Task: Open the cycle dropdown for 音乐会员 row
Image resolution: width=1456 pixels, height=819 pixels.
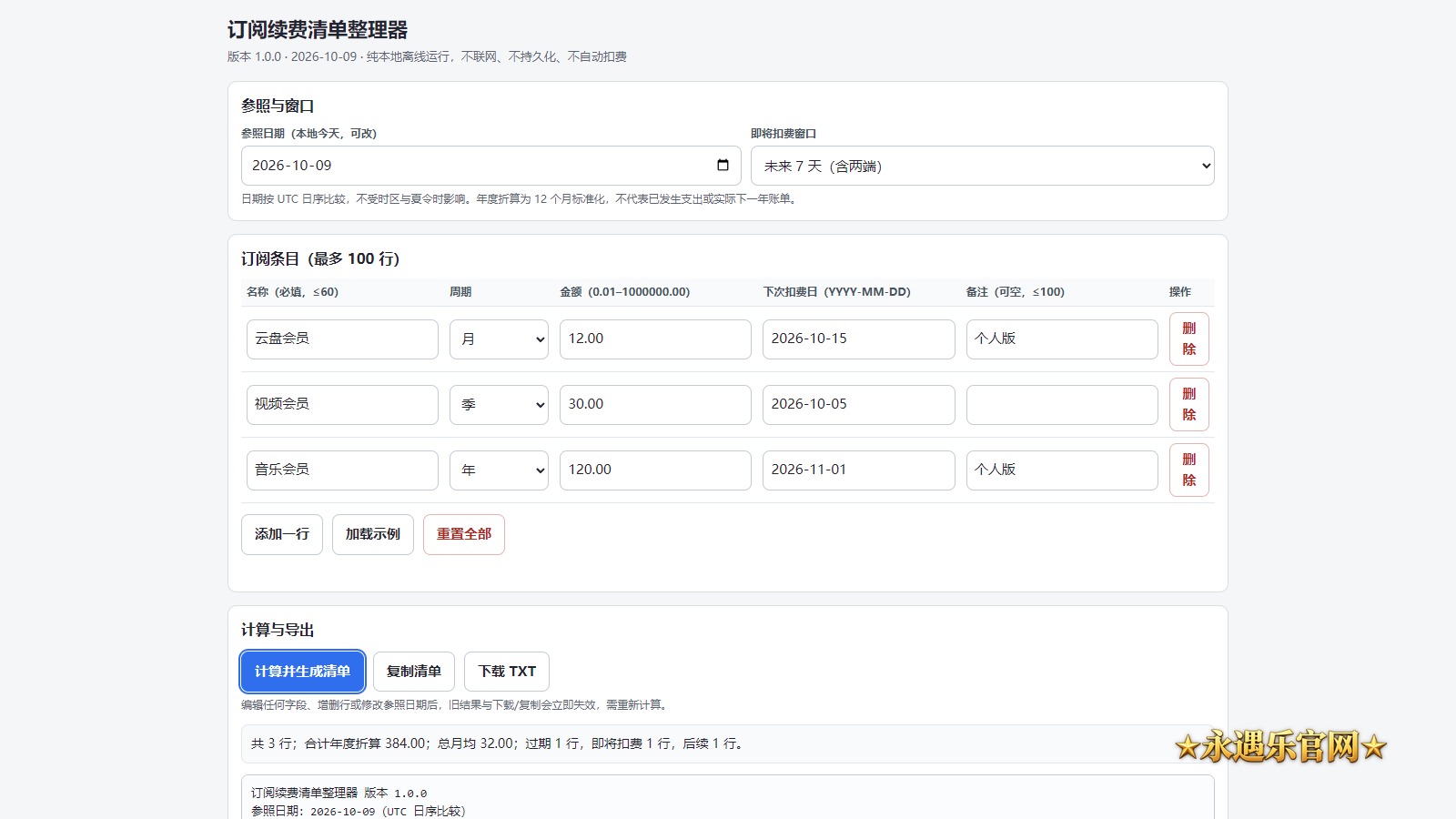Action: tap(499, 470)
